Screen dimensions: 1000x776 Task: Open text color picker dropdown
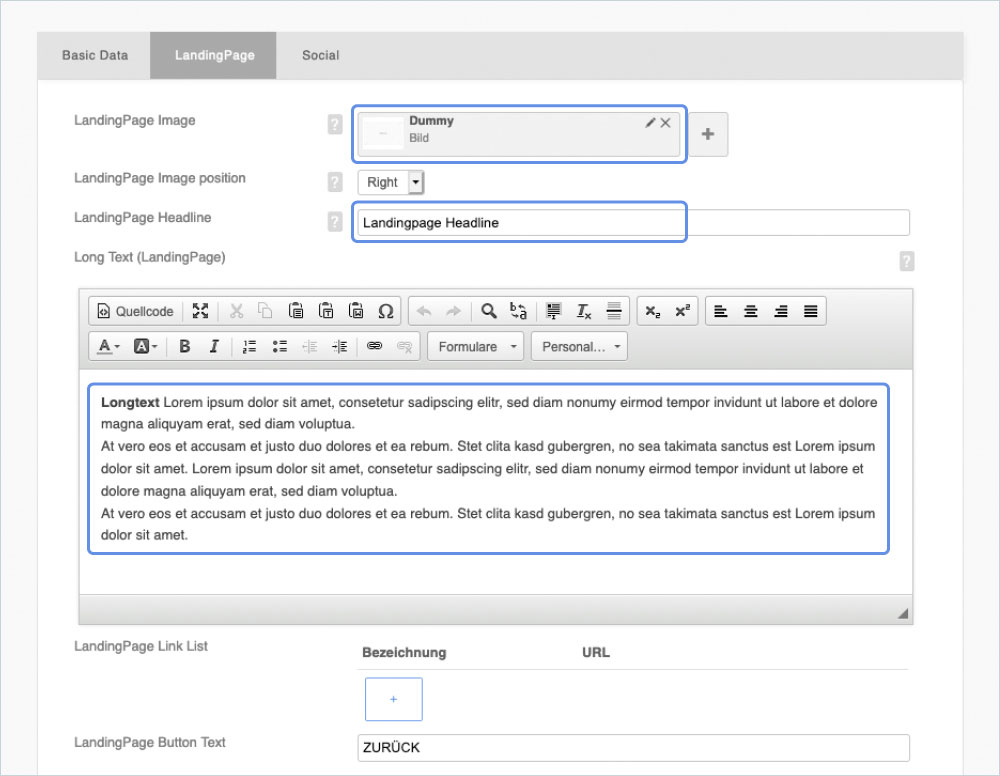[108, 346]
